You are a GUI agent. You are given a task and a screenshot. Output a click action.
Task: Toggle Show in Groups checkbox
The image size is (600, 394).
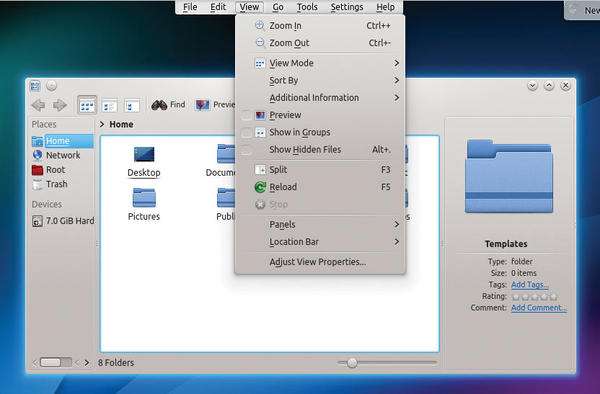(246, 132)
